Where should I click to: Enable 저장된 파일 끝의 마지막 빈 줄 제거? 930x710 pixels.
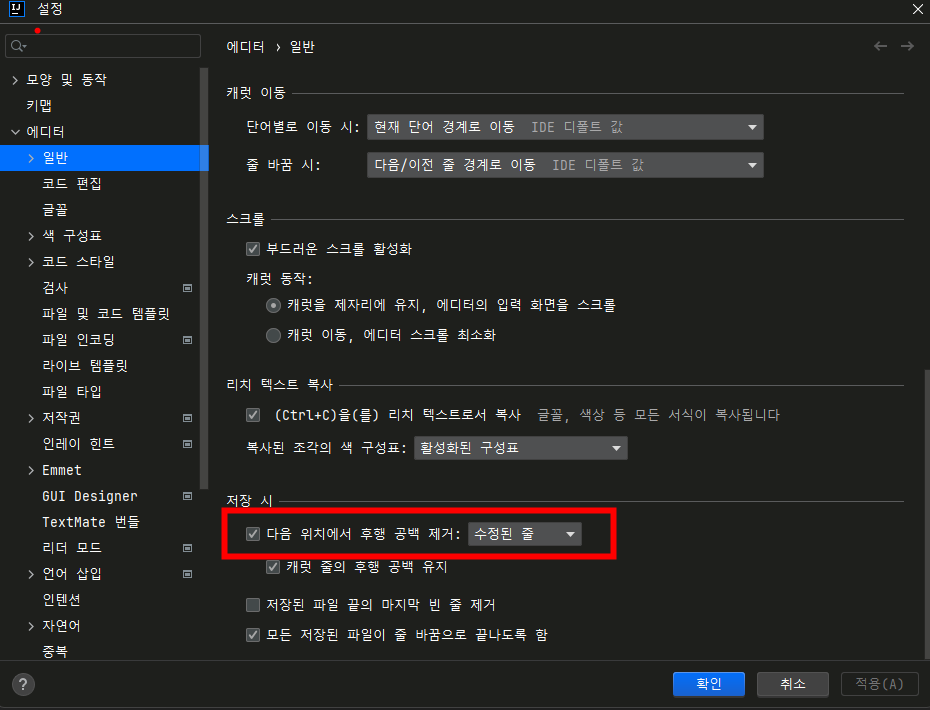tap(253, 605)
